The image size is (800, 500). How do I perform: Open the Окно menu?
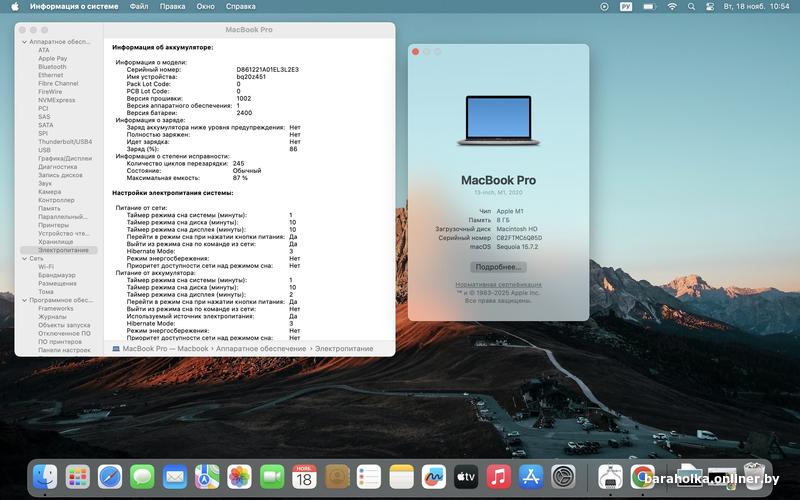coord(205,6)
